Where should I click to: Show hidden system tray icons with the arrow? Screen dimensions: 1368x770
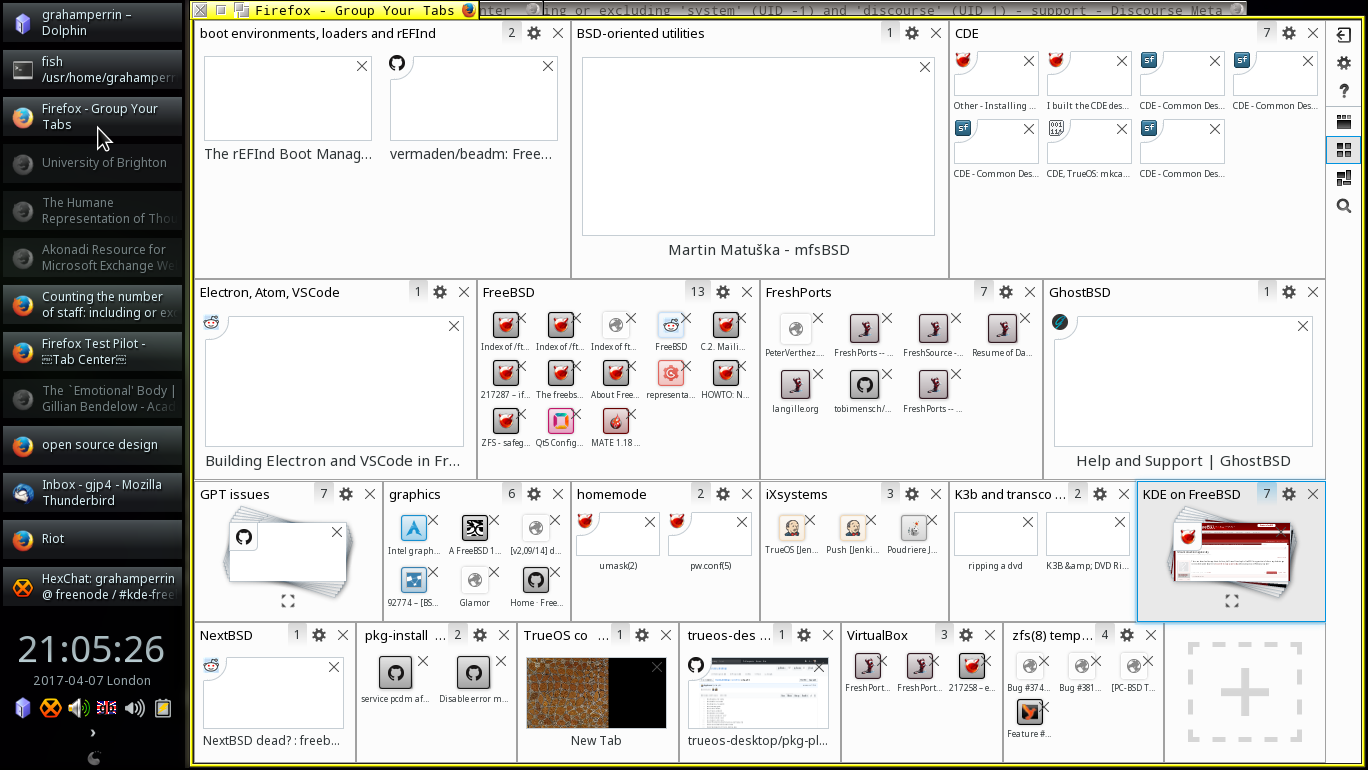pos(93,733)
